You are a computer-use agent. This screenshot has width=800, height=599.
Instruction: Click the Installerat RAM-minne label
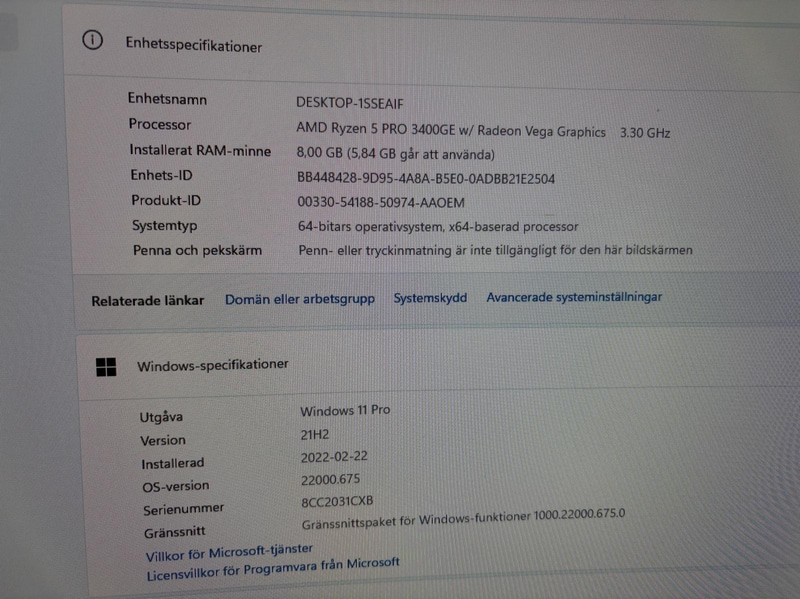click(200, 150)
